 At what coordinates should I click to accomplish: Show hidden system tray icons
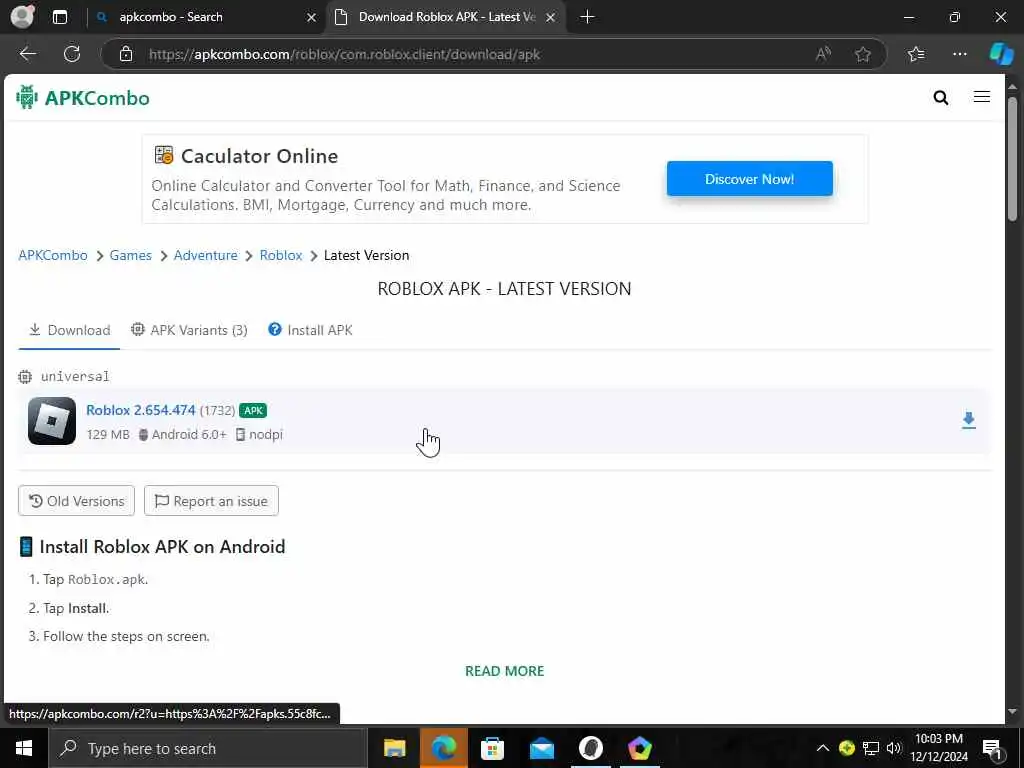[823, 748]
